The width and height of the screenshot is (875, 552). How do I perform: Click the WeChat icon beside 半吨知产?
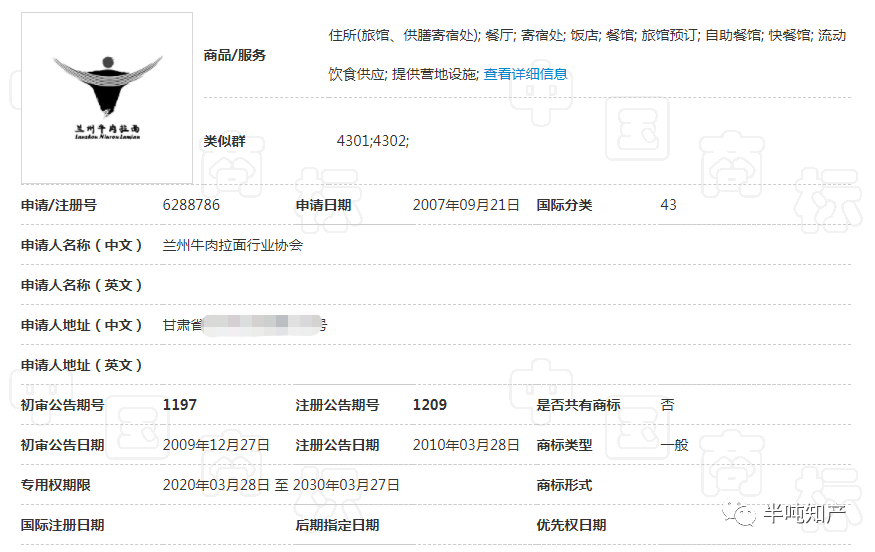pos(745,514)
